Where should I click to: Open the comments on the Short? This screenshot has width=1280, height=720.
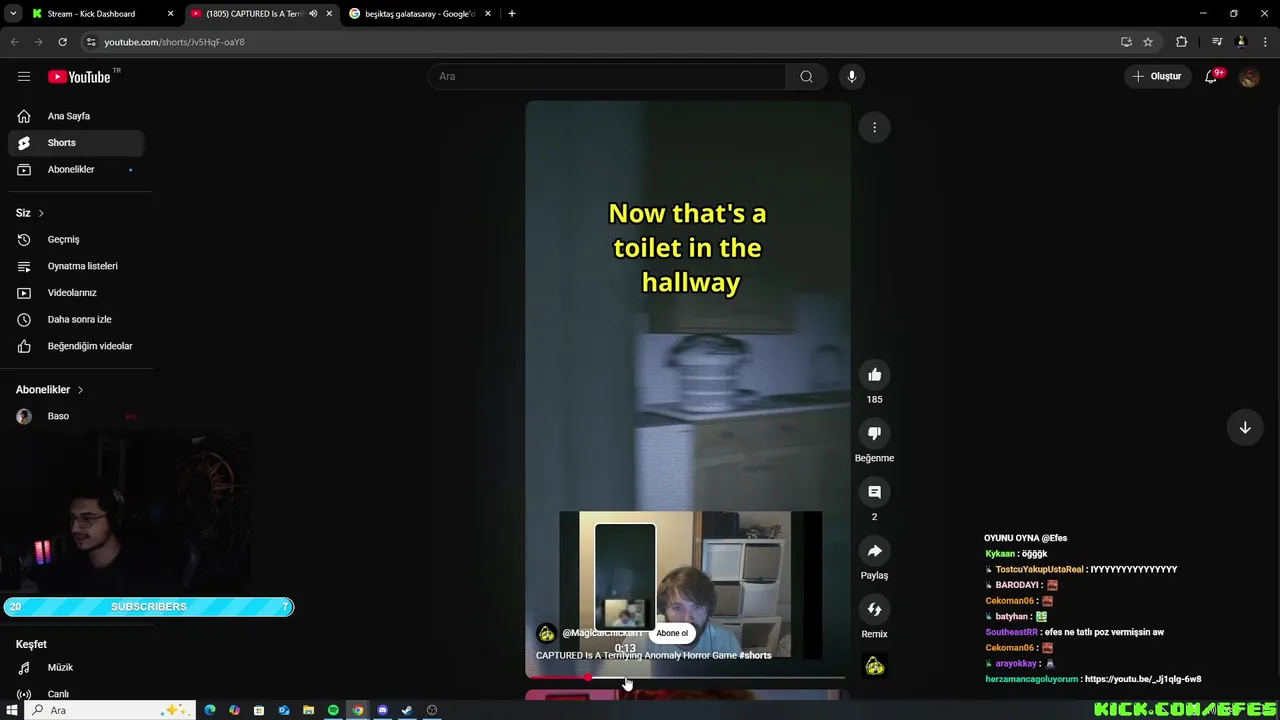coord(874,492)
